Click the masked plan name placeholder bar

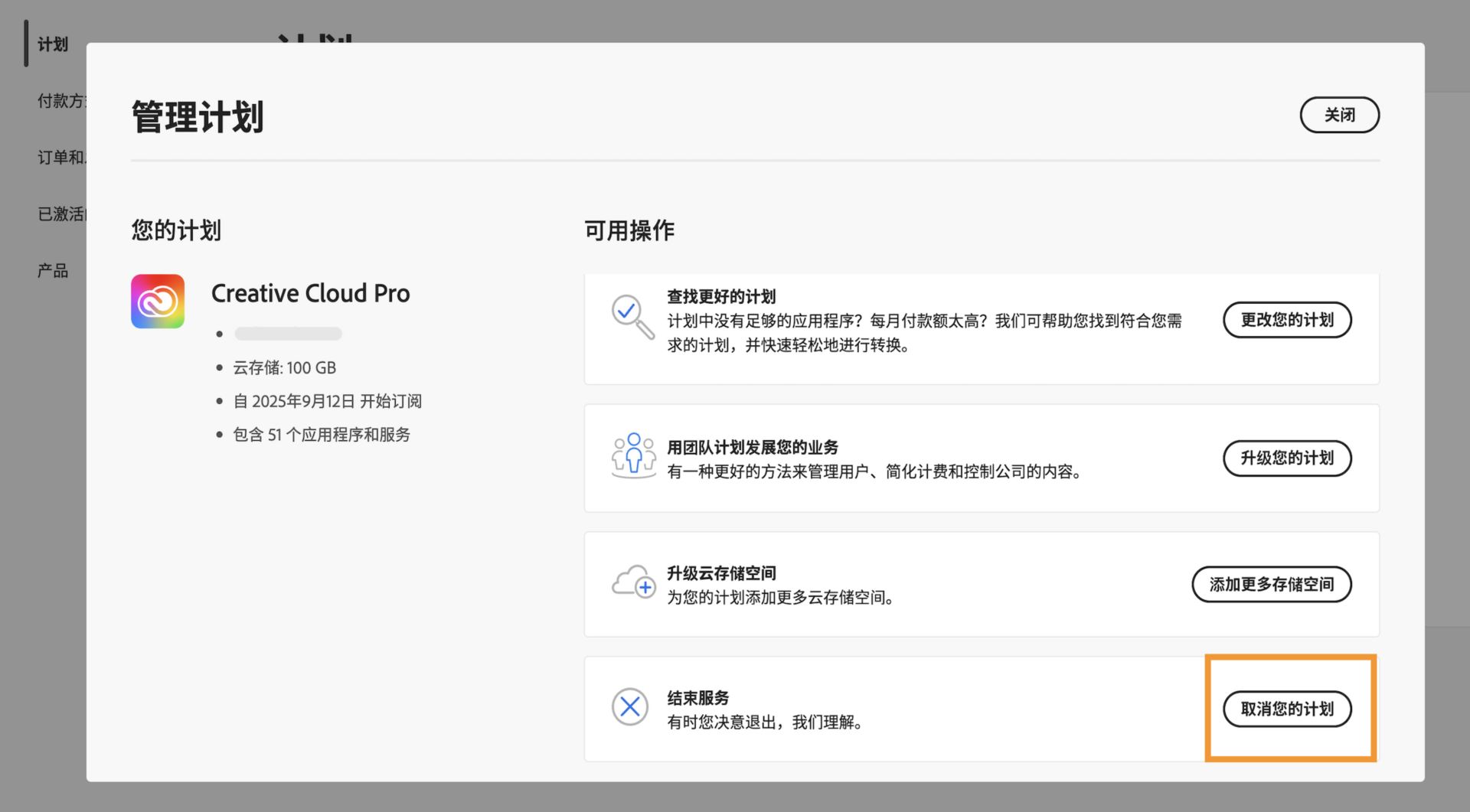pos(288,334)
